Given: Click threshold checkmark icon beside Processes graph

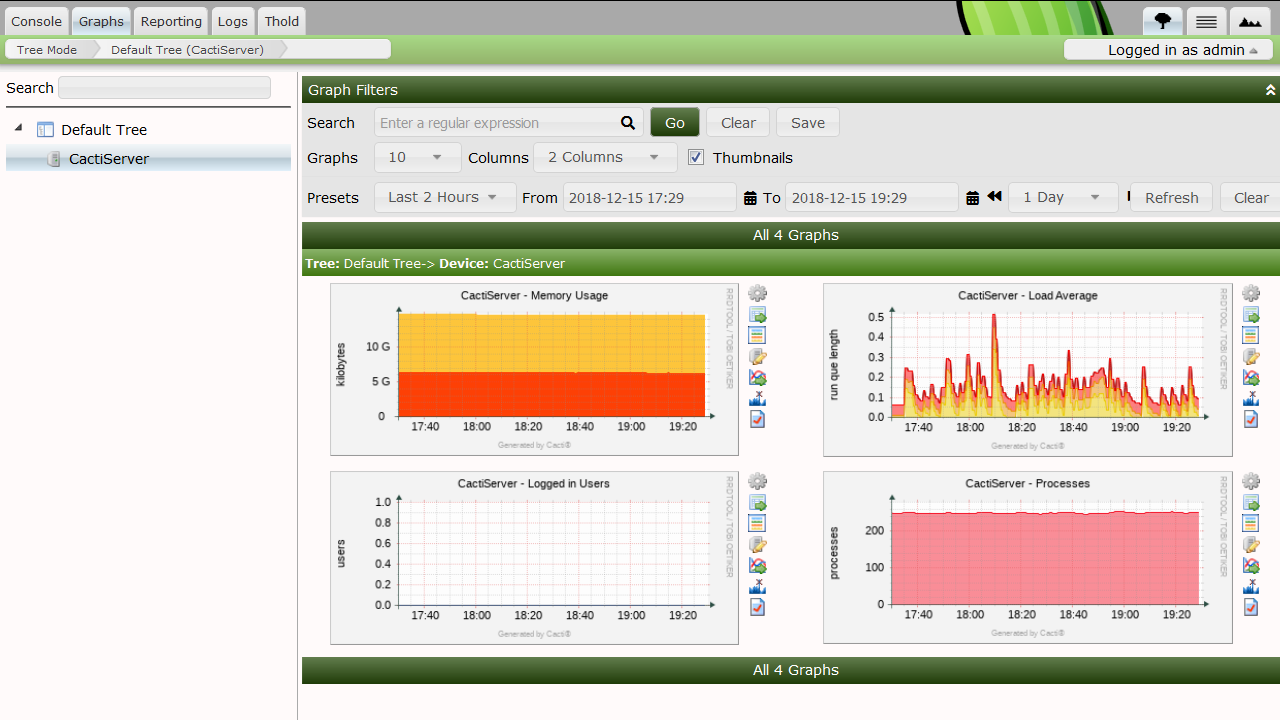Looking at the screenshot, I should pos(1251,607).
